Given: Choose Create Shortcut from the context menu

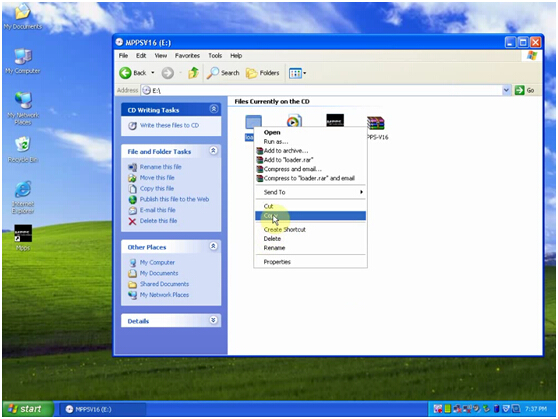Looking at the screenshot, I should click(310, 230).
